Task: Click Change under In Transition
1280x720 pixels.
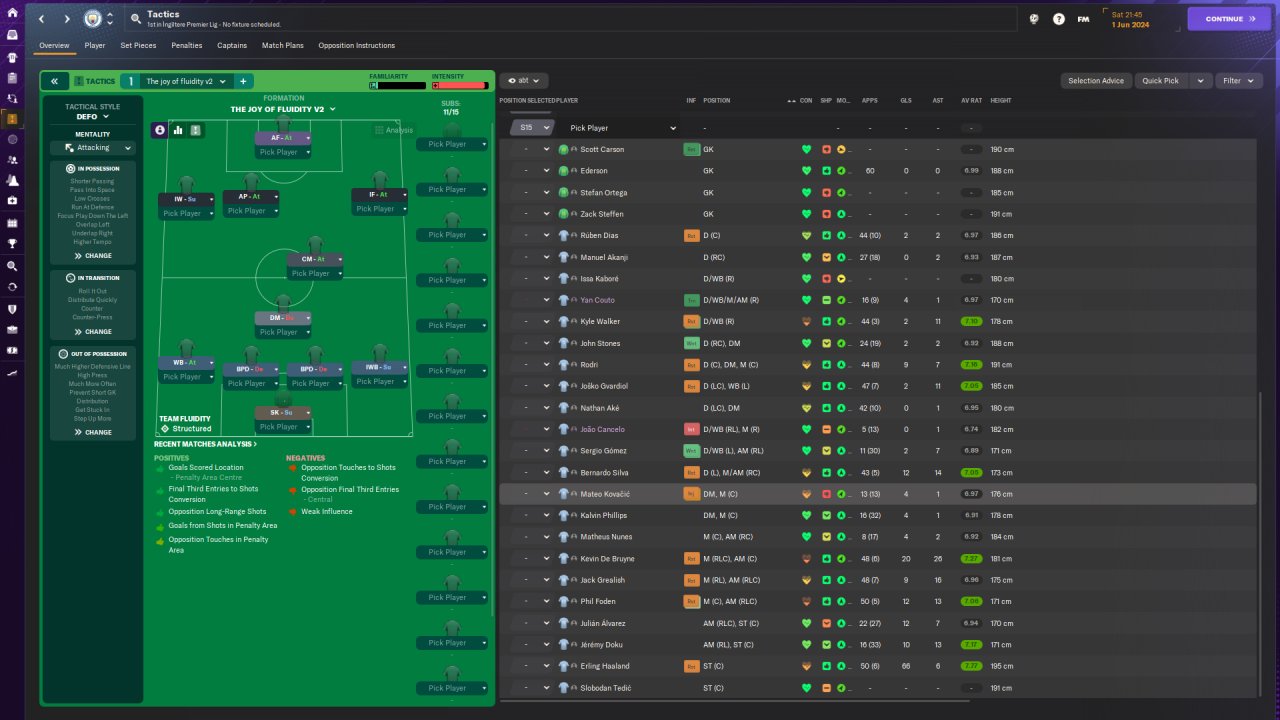Action: pyautogui.click(x=93, y=332)
